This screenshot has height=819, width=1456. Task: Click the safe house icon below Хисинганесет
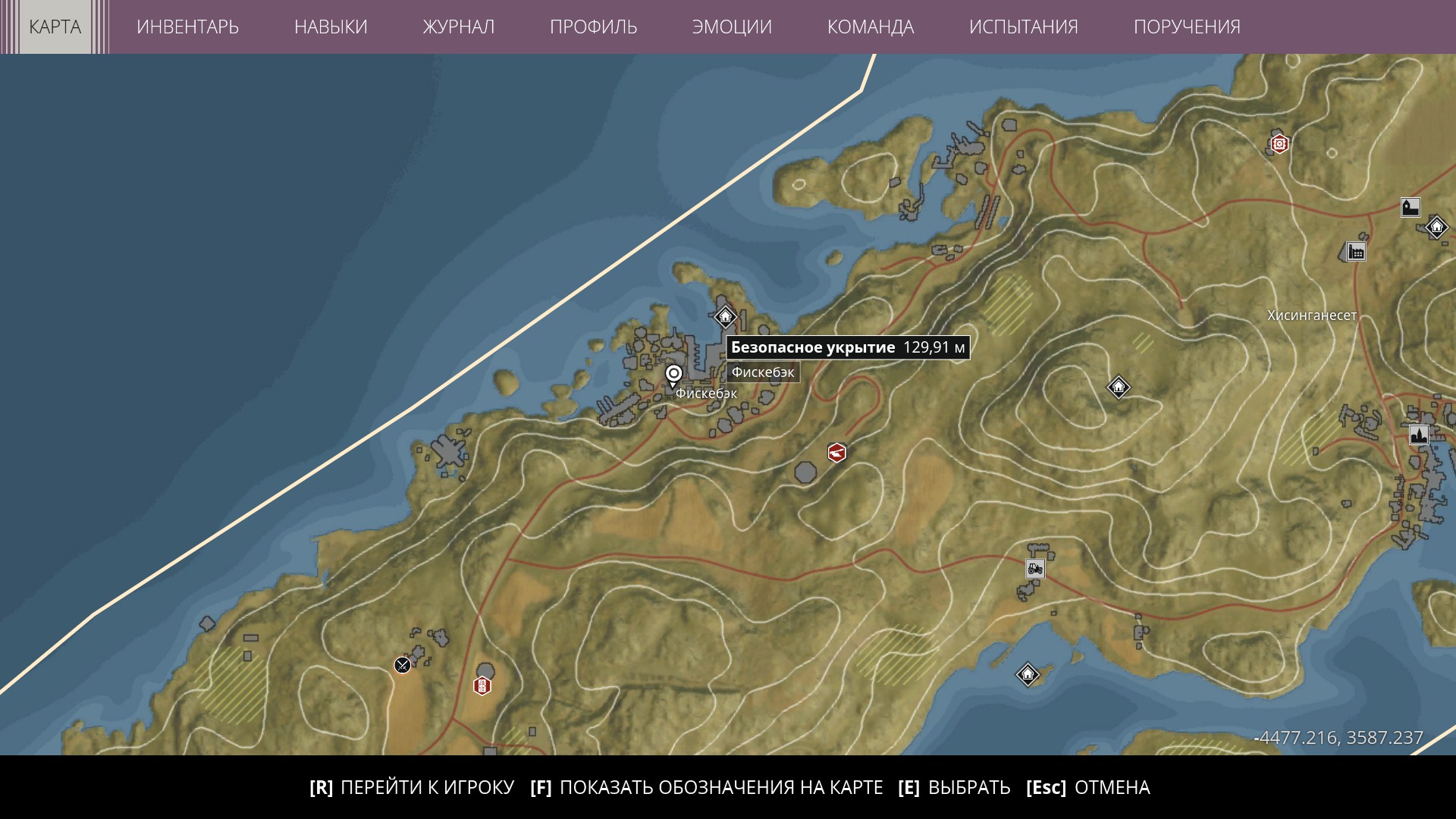point(1119,388)
